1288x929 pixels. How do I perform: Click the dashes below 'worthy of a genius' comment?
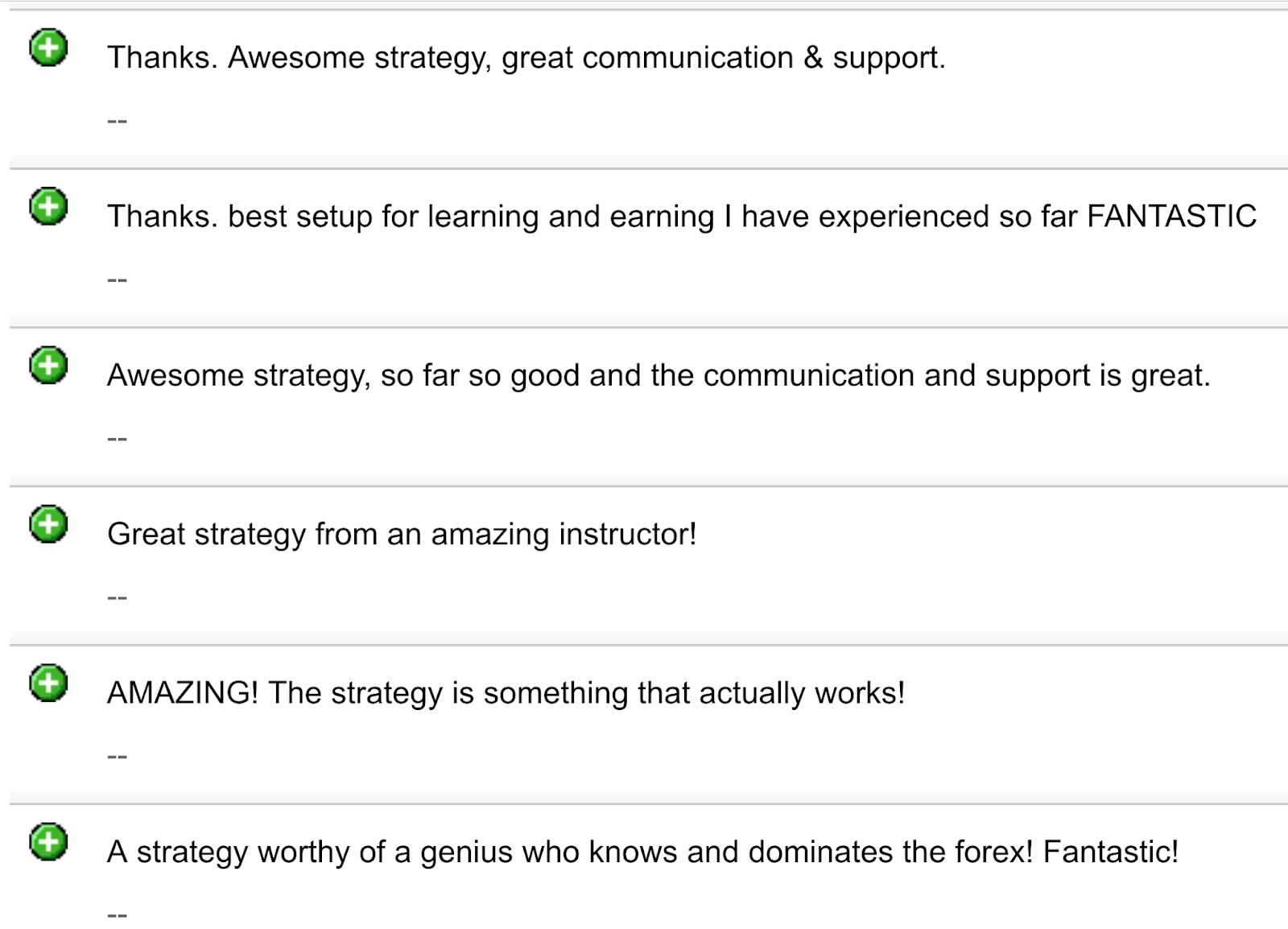pos(117,915)
